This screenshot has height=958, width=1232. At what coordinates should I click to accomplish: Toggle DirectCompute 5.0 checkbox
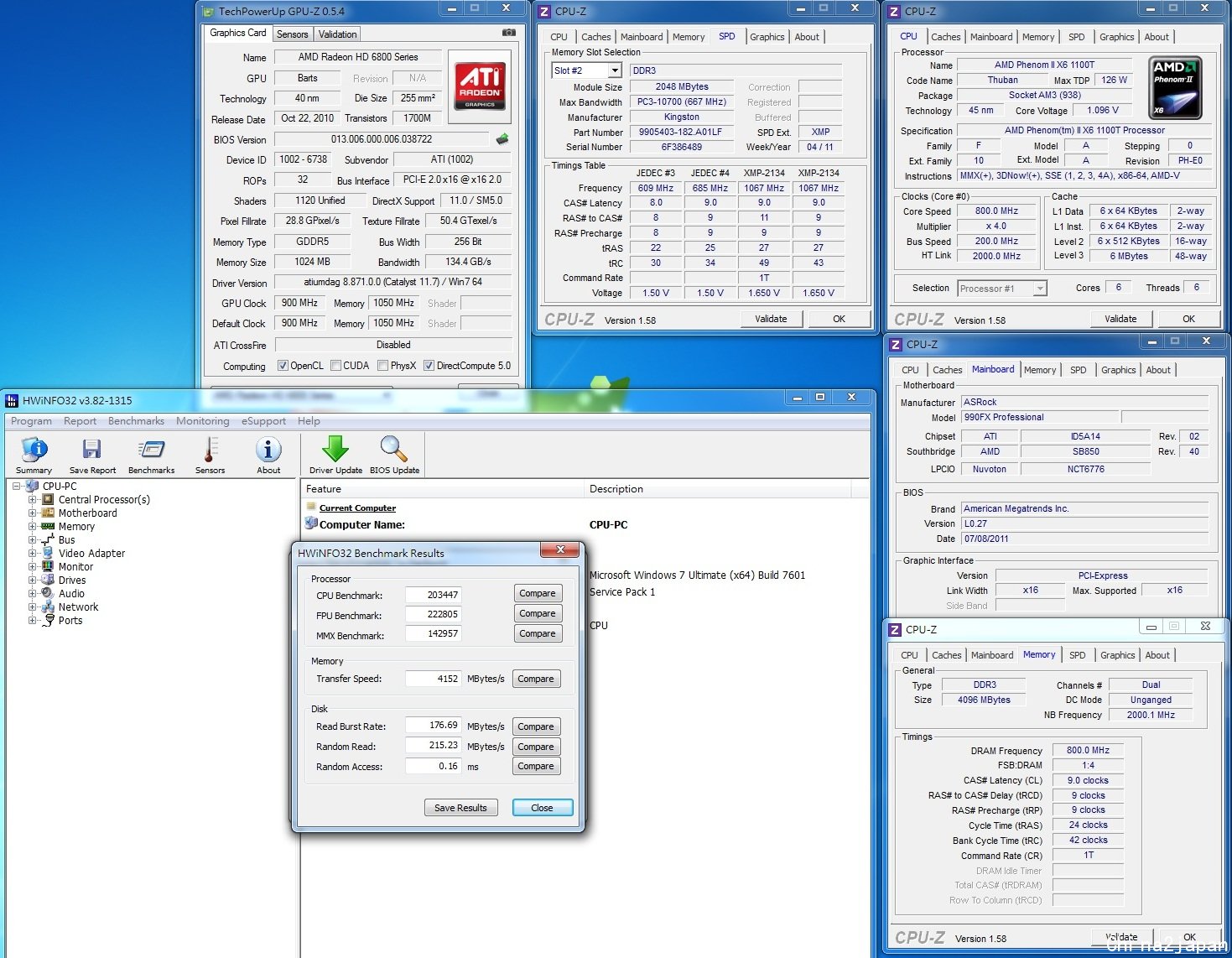(x=429, y=366)
